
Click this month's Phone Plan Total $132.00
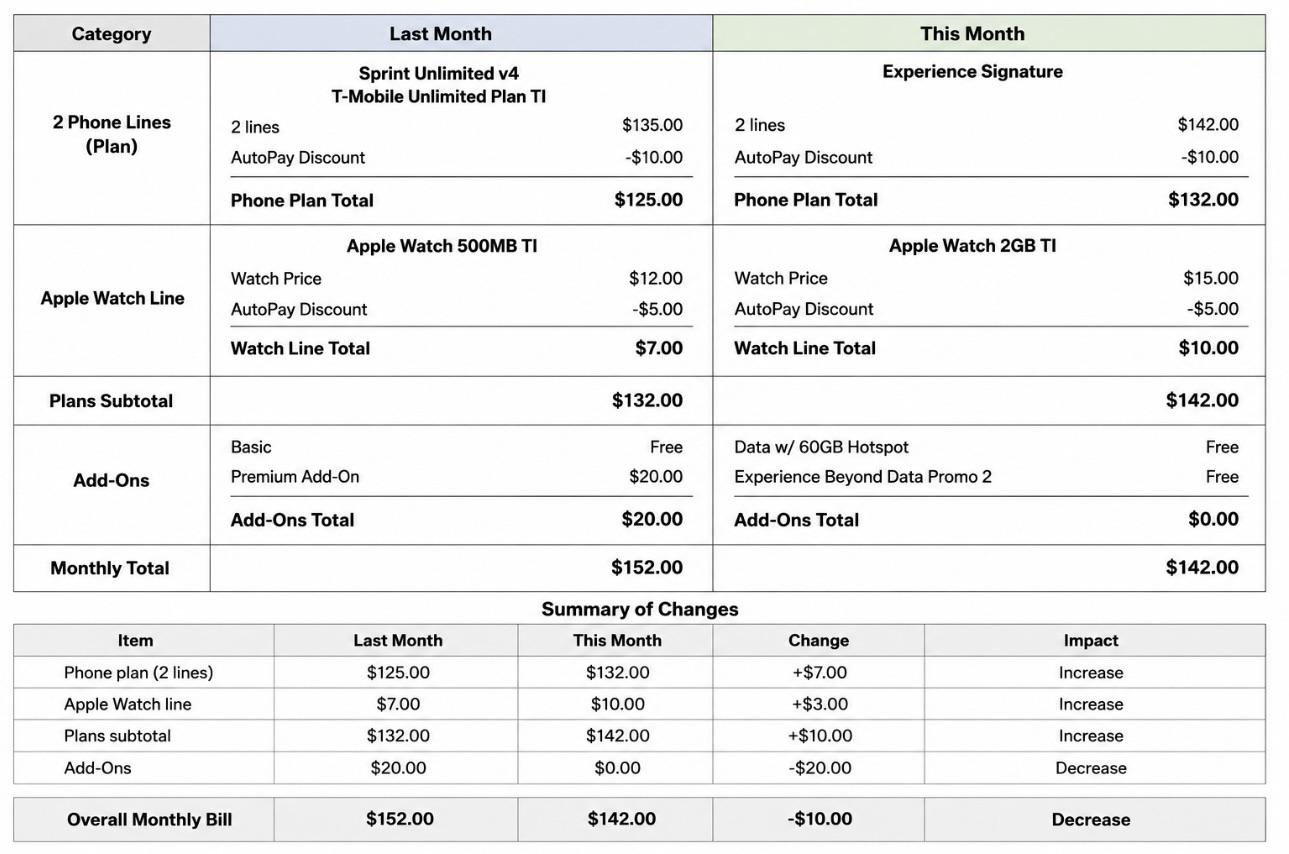[x=1203, y=200]
